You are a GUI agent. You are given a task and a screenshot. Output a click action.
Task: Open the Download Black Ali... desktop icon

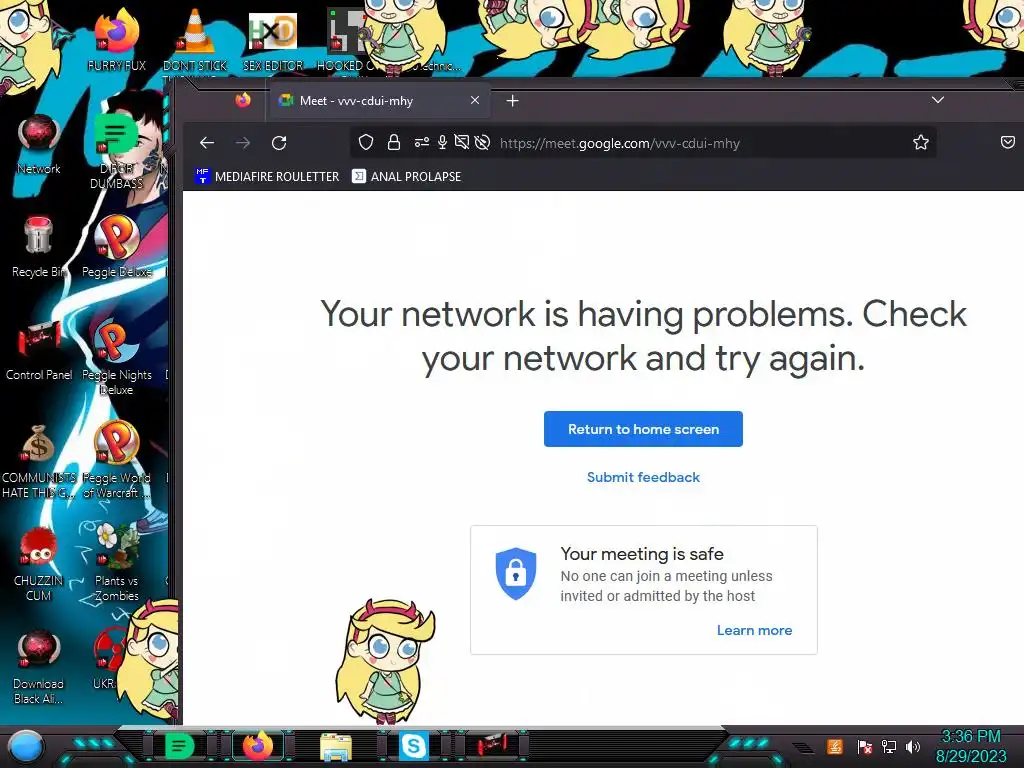click(39, 667)
